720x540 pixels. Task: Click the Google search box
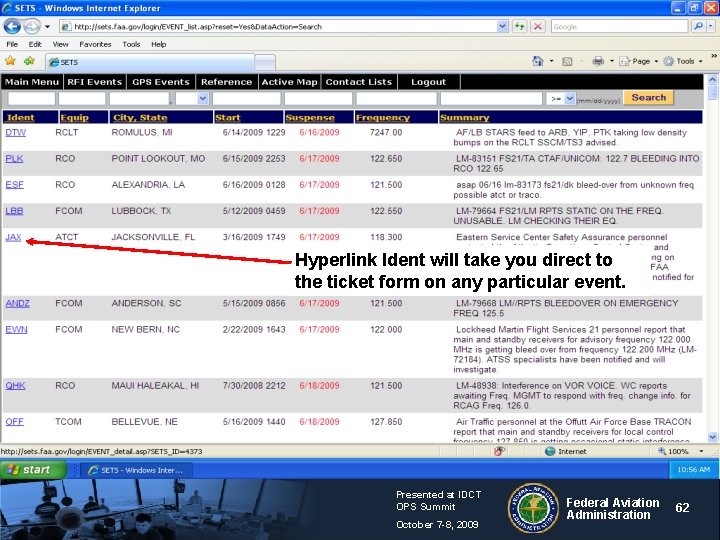click(x=619, y=27)
